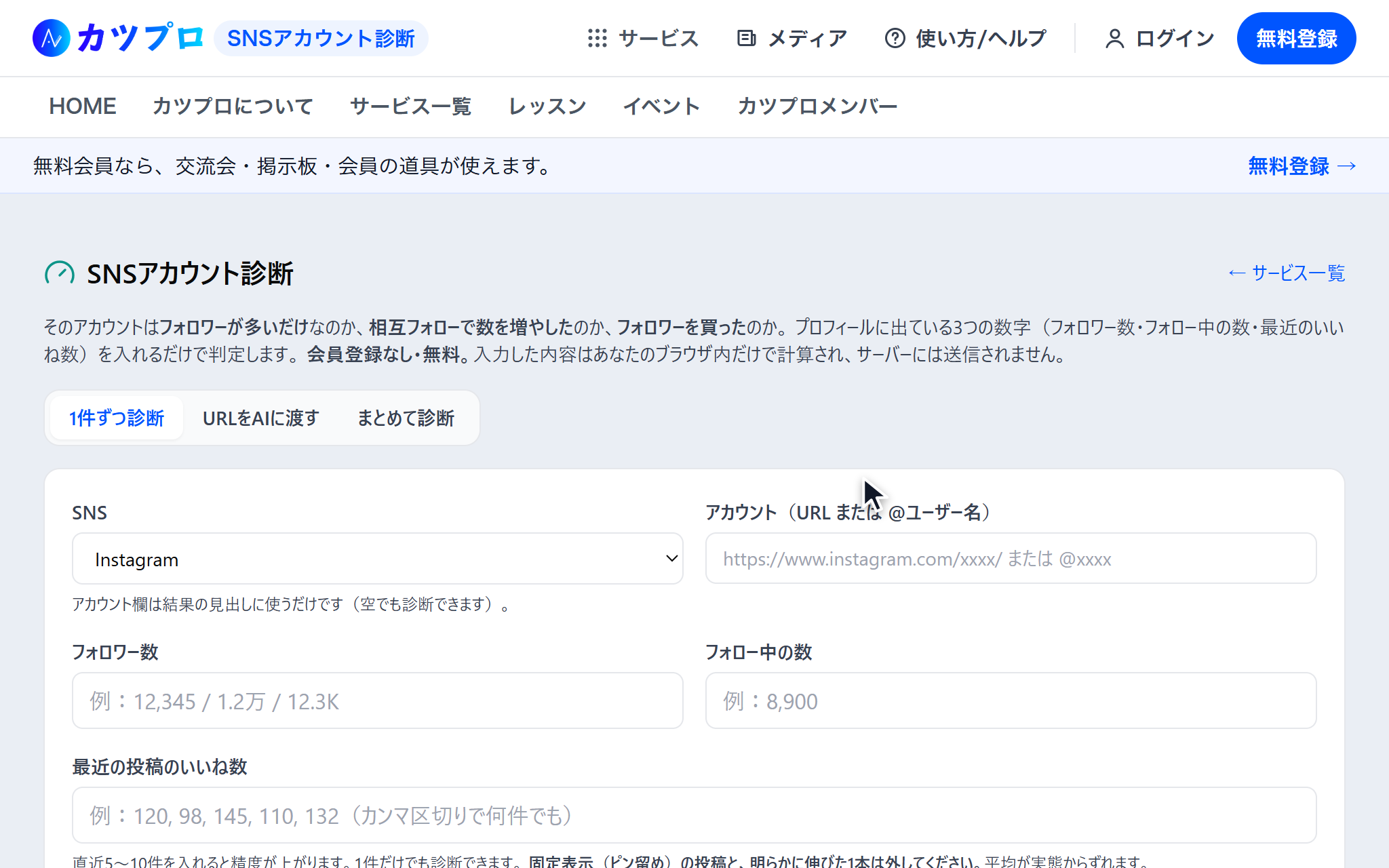Focus the フォロー中の数 input field

point(1011,701)
